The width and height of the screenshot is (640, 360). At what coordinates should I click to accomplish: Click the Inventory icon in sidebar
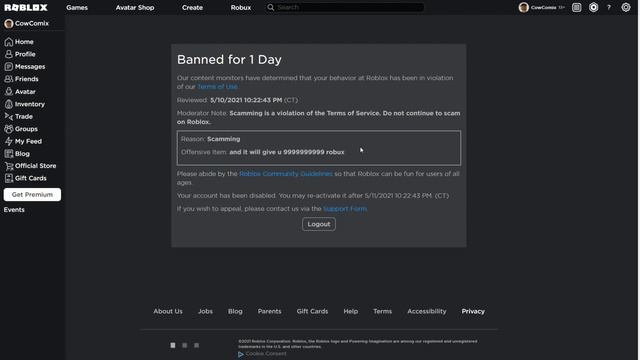(9, 104)
